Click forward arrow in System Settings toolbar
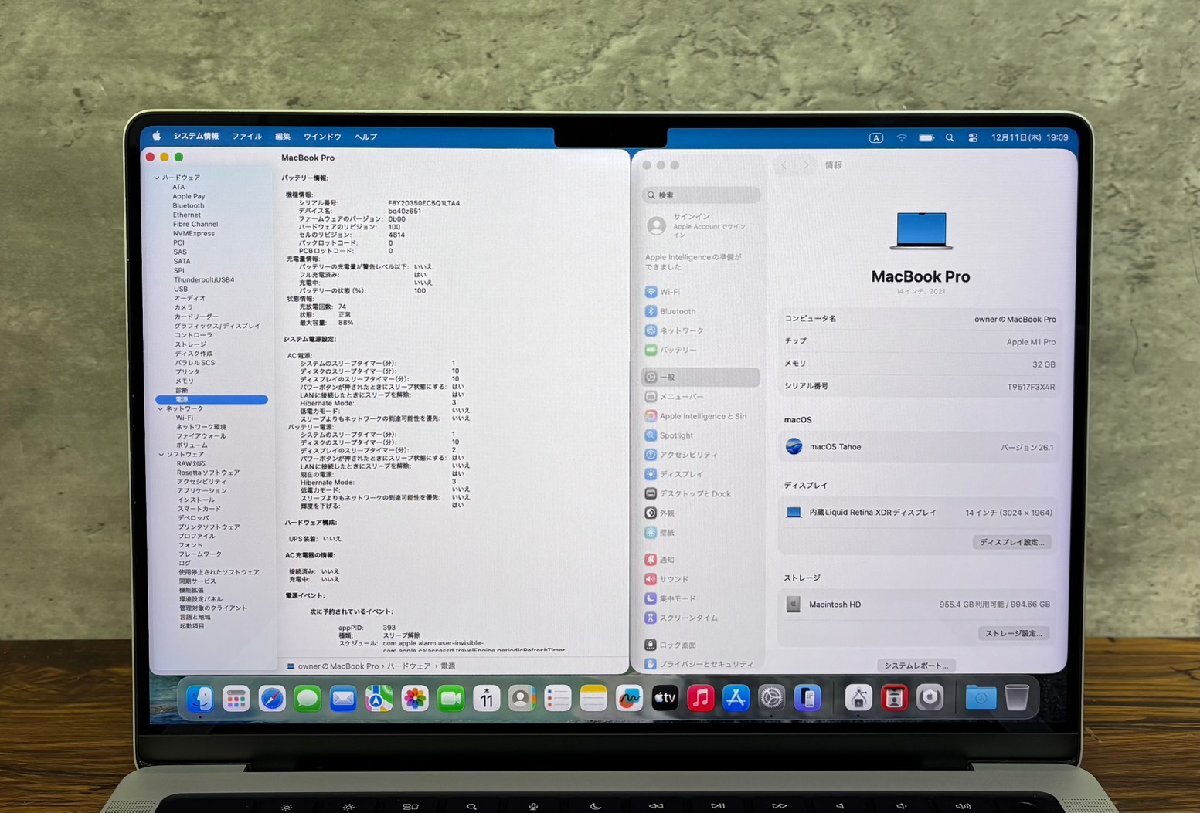 click(x=806, y=165)
